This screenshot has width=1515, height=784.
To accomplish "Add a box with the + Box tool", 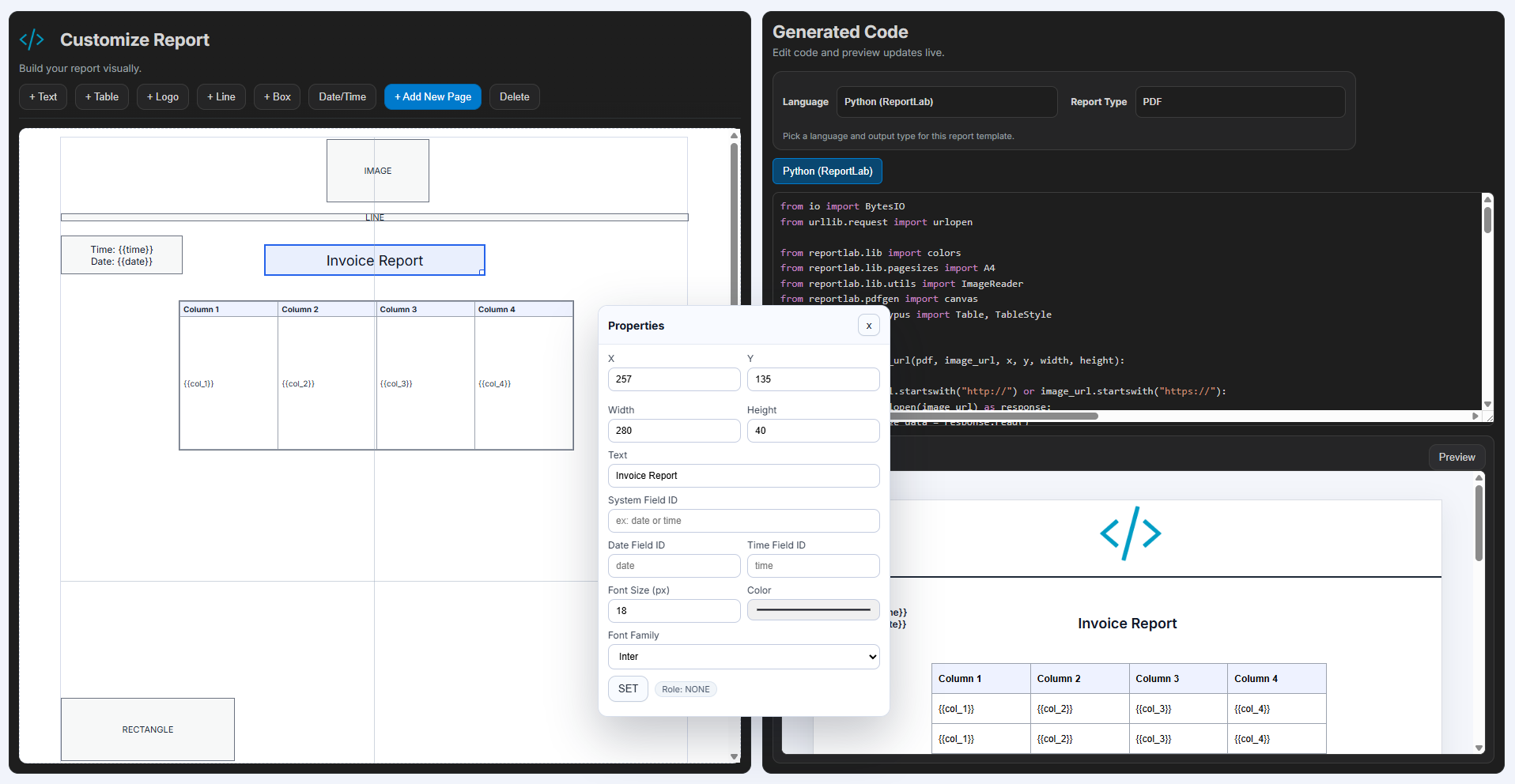I will tap(277, 96).
